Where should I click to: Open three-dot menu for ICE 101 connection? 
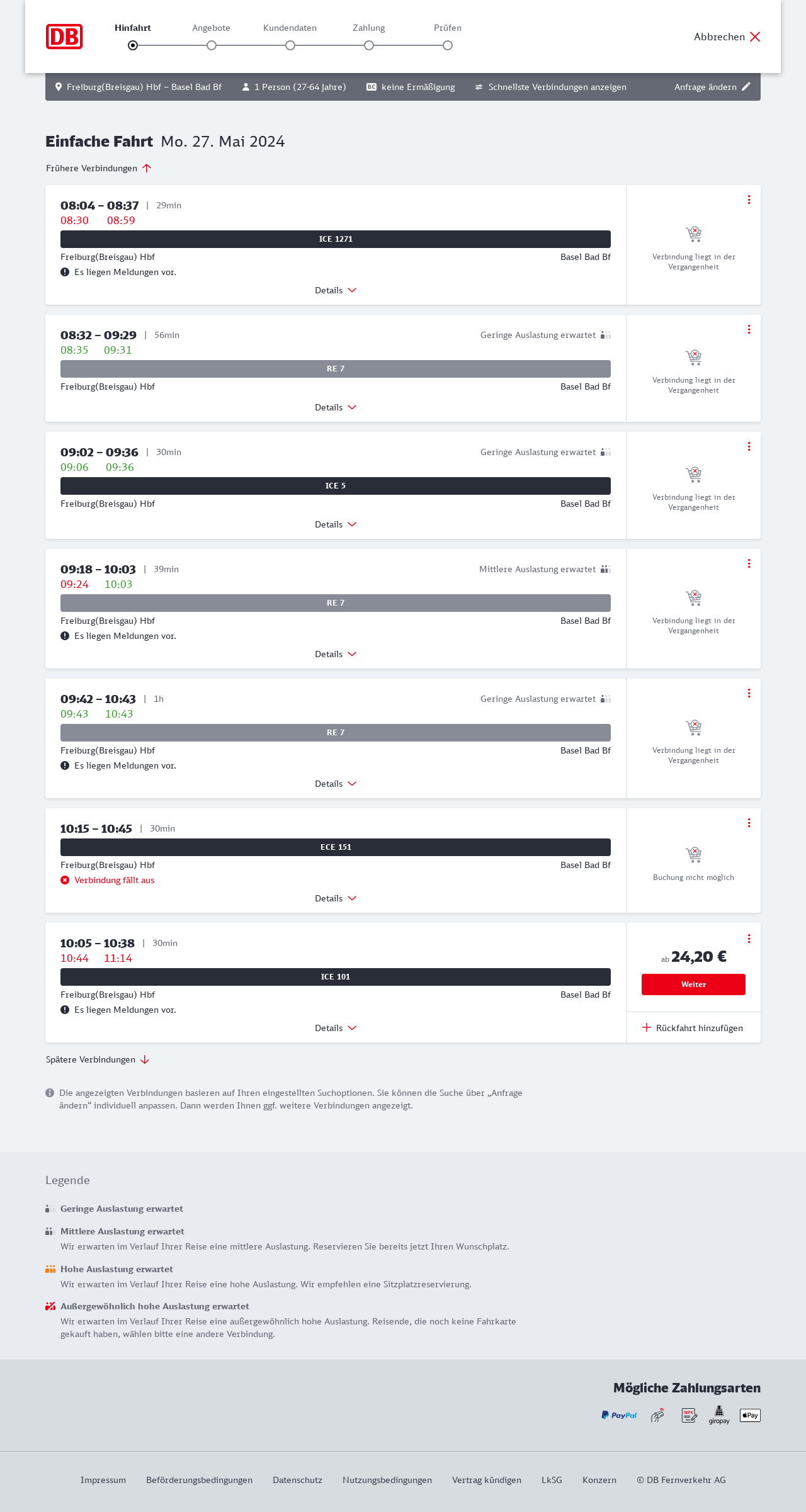coord(749,939)
